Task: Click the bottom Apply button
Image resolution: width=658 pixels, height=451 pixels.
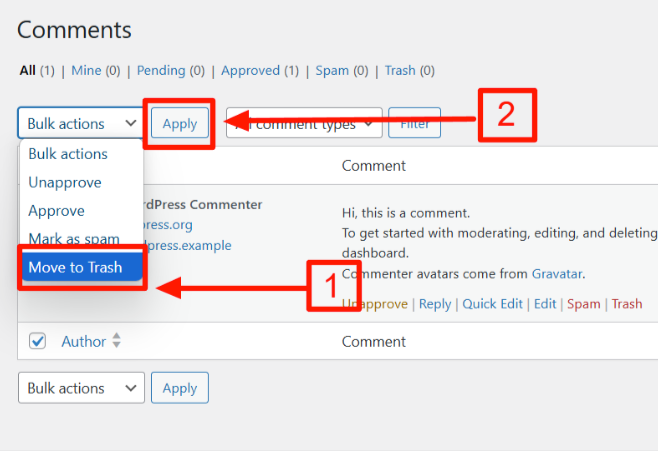Action: click(180, 388)
